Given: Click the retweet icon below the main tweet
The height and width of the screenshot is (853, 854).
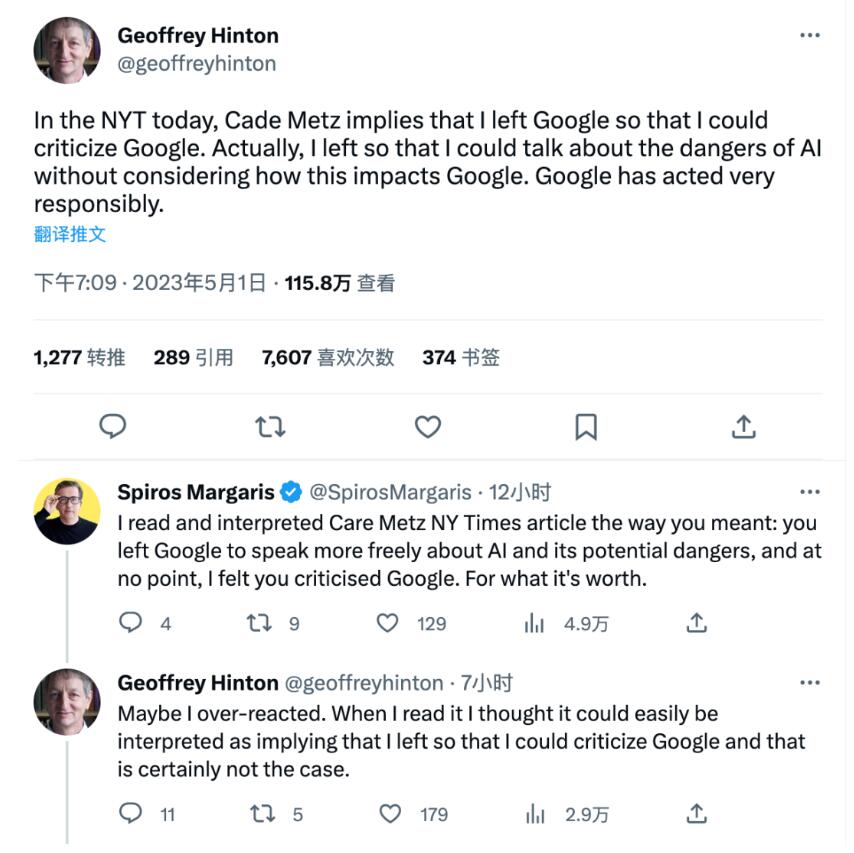Looking at the screenshot, I should pos(270,426).
